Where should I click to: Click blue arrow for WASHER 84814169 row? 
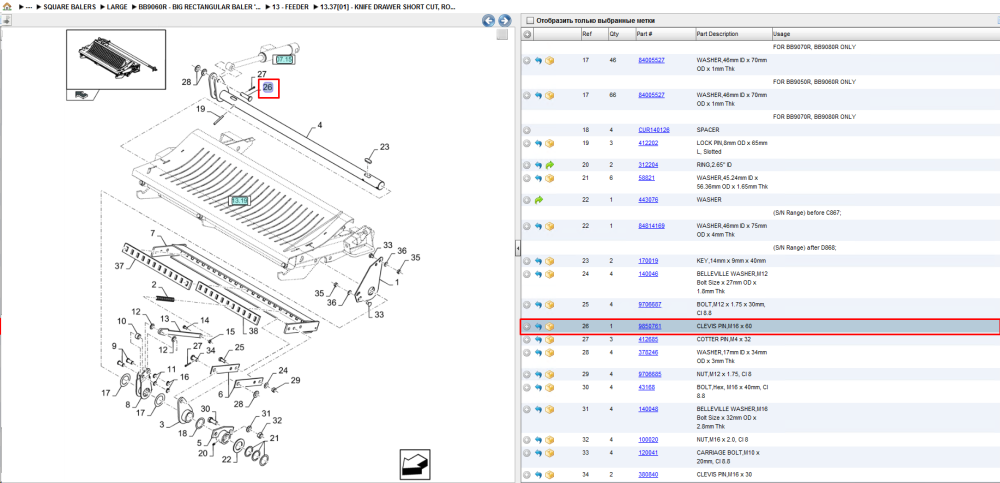[538, 226]
